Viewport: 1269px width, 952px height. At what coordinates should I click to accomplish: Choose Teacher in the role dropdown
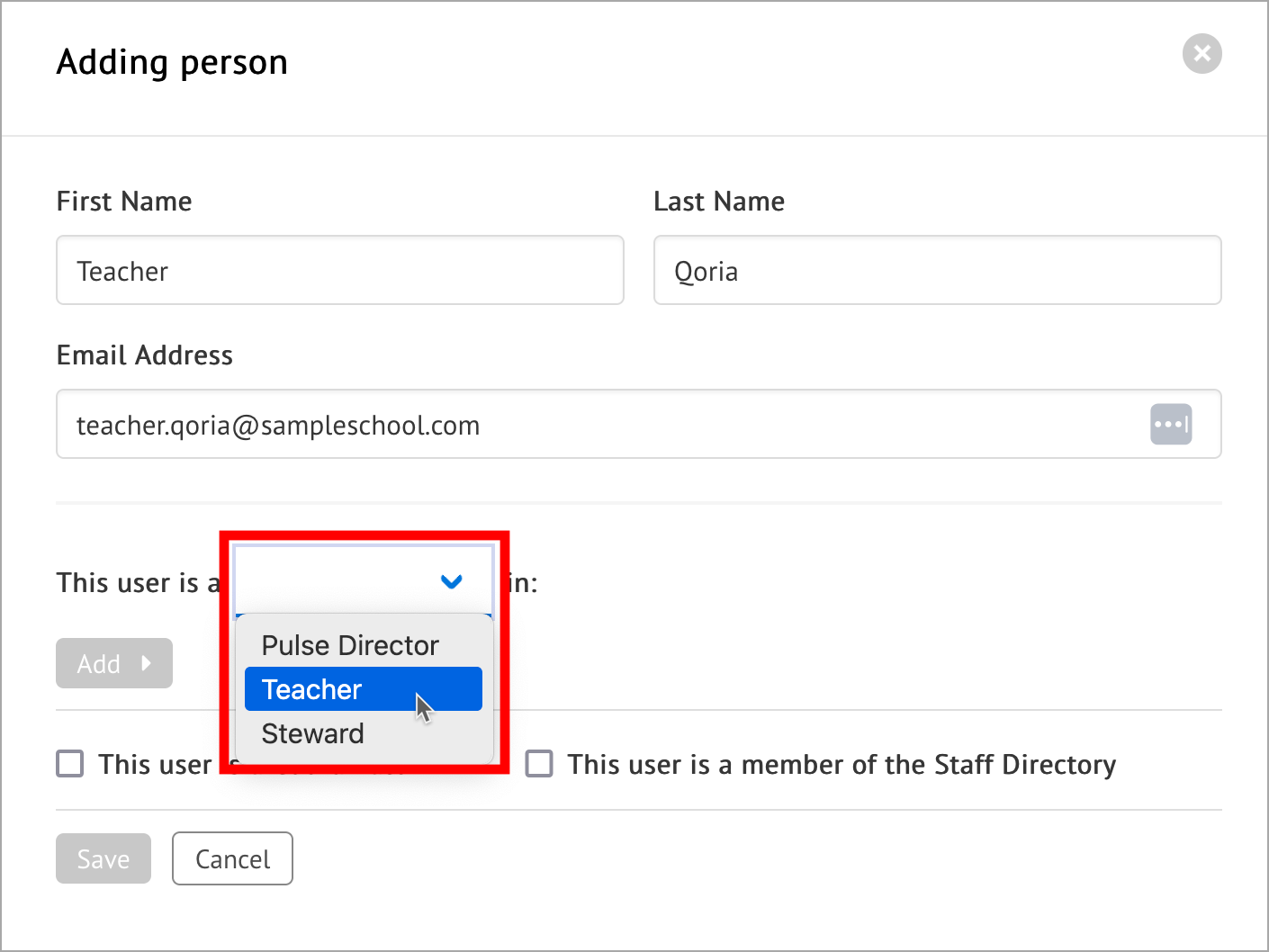364,689
